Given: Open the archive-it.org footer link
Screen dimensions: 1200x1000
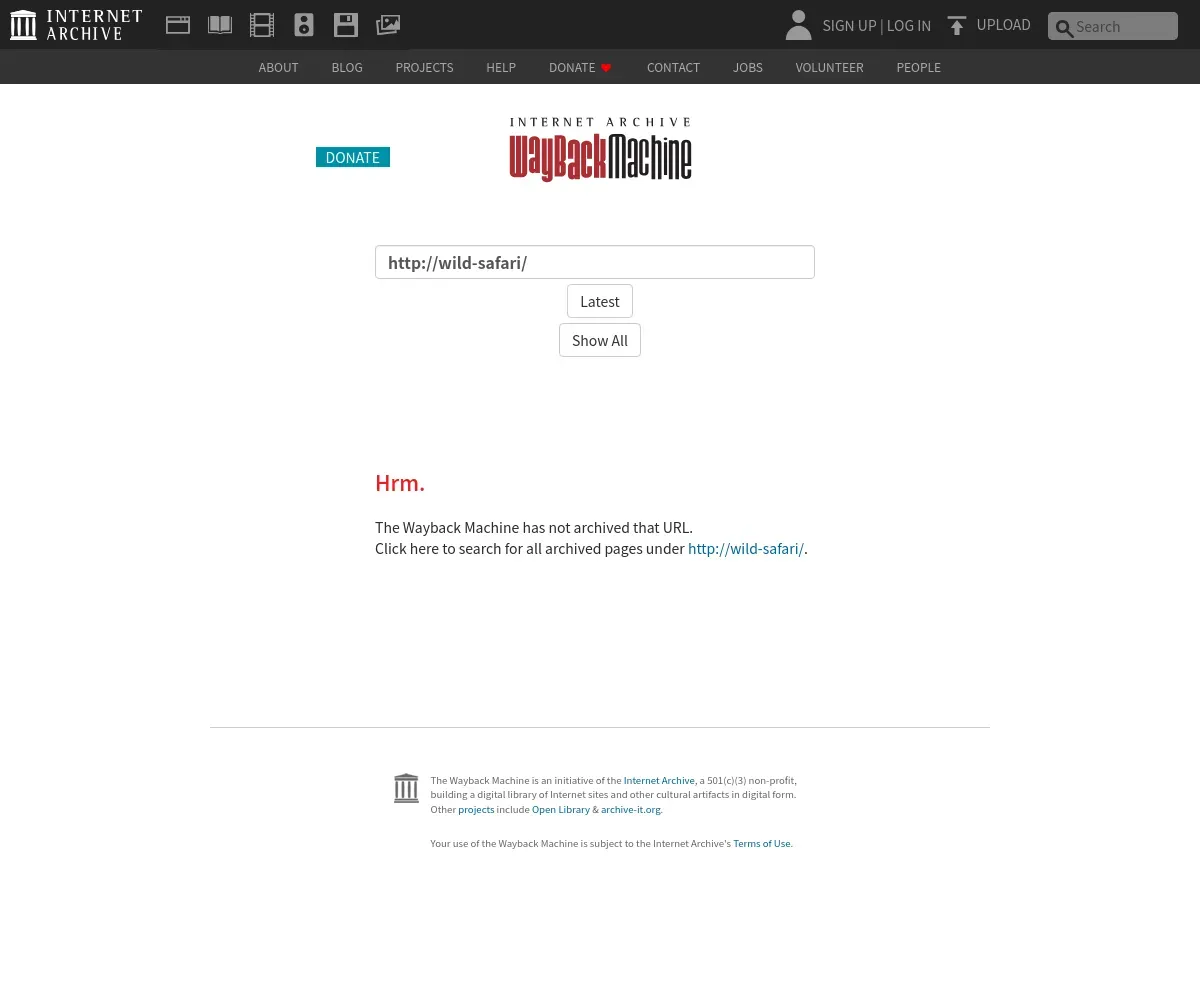Looking at the screenshot, I should (631, 810).
